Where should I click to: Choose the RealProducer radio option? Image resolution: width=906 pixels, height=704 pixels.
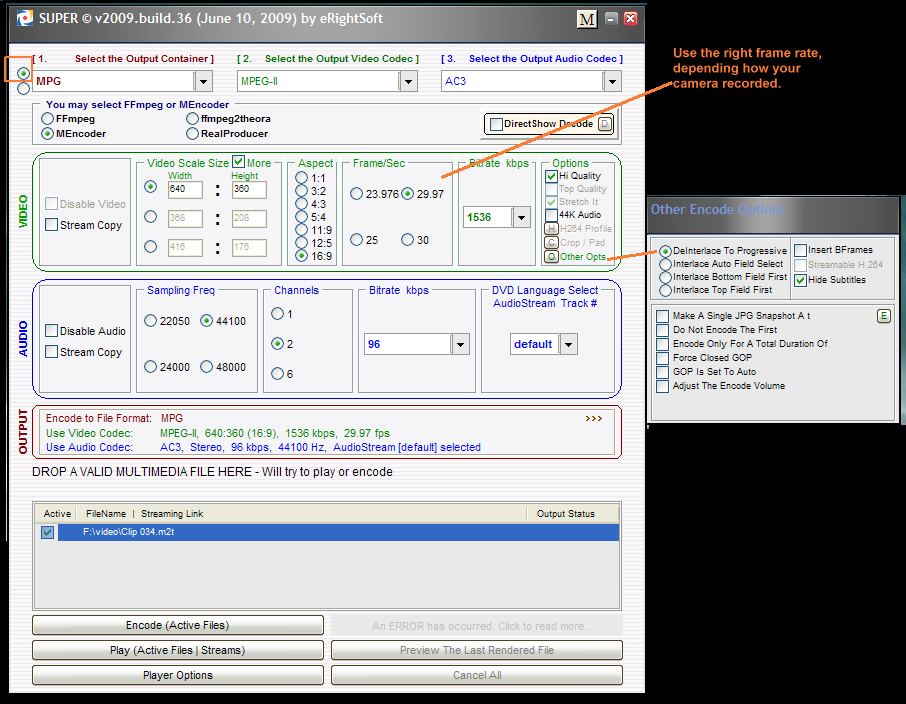point(192,134)
